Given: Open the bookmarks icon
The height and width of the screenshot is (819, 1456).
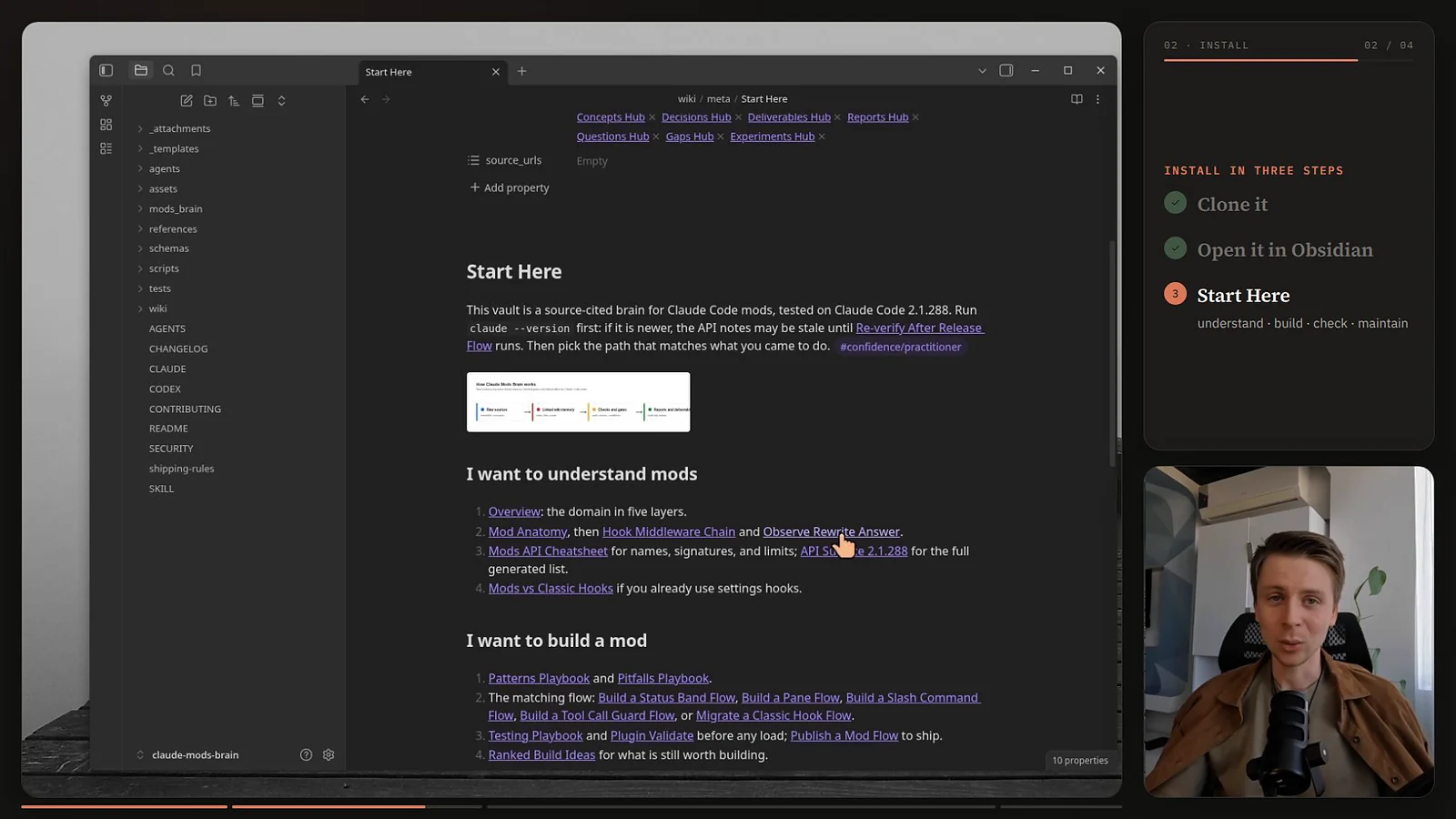Looking at the screenshot, I should pyautogui.click(x=196, y=70).
